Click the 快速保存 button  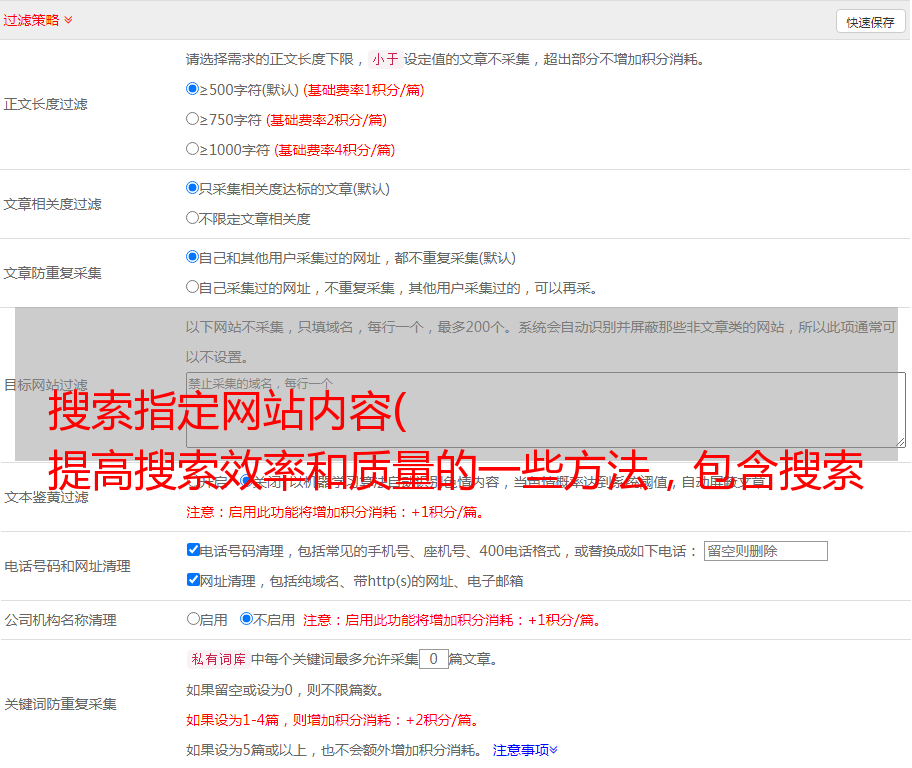(870, 22)
